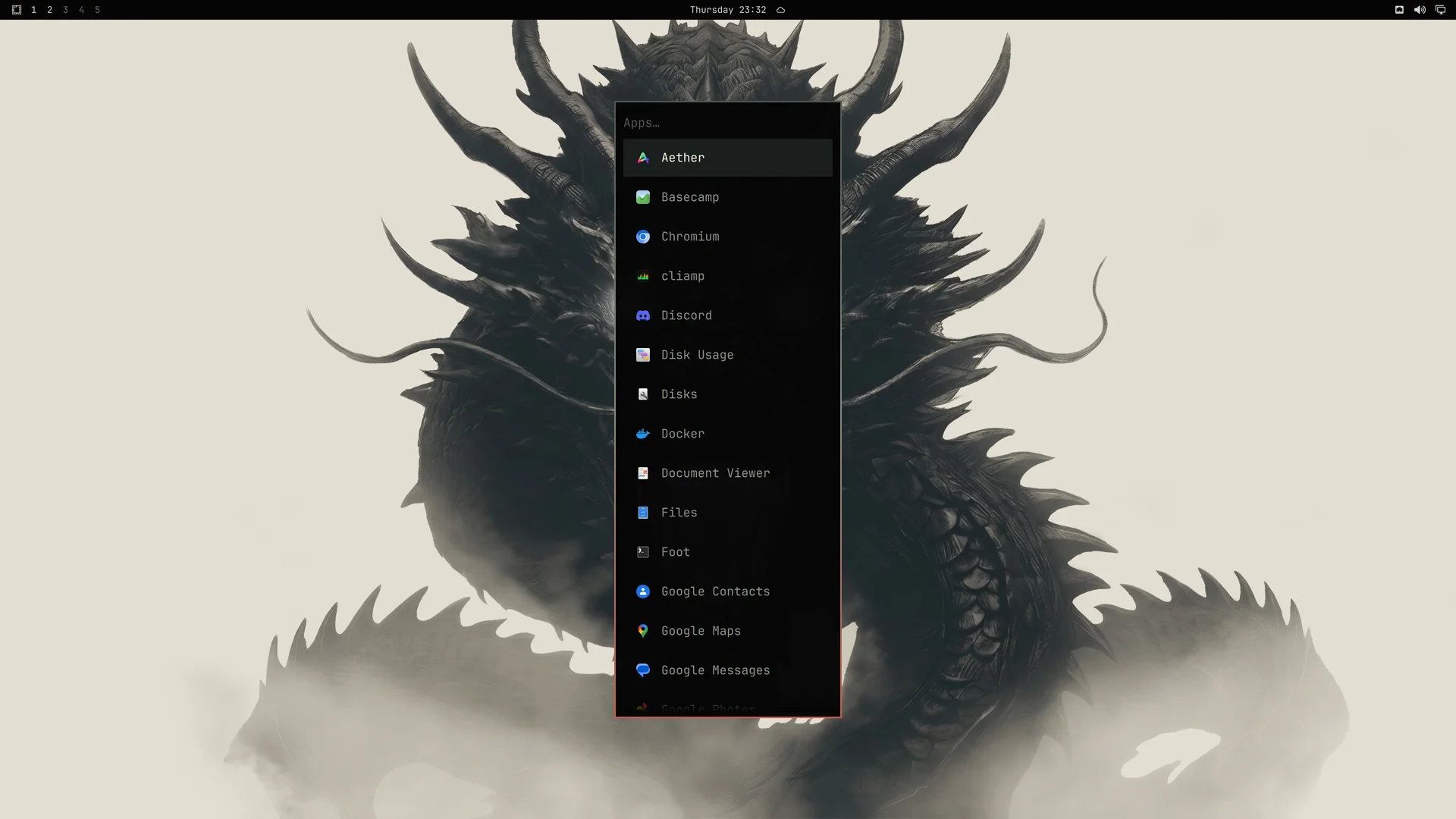Select Disk Usage from the app list
The height and width of the screenshot is (819, 1456).
(x=728, y=355)
